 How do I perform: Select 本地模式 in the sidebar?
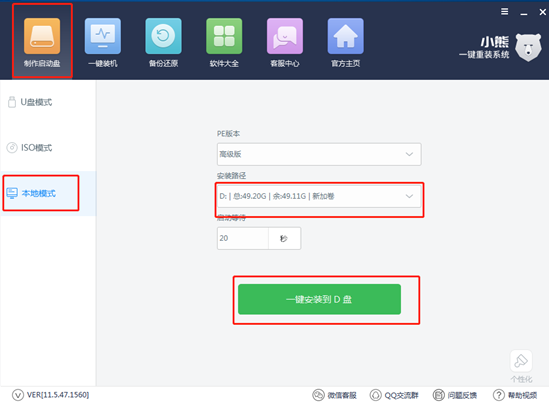pyautogui.click(x=48, y=193)
